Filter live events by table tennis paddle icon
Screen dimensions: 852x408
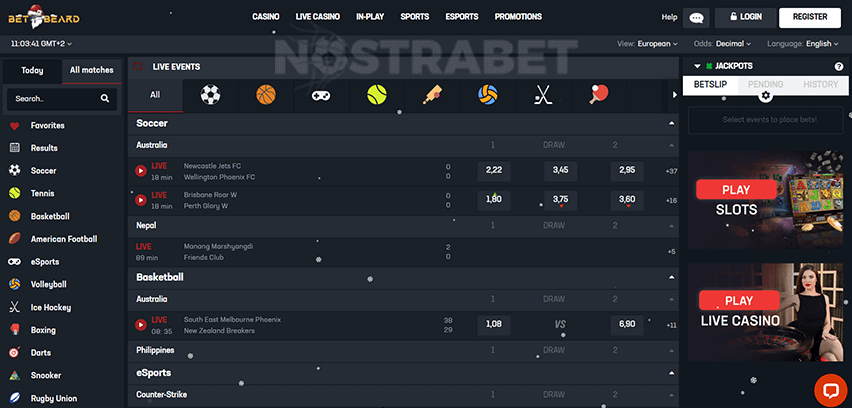[x=599, y=95]
